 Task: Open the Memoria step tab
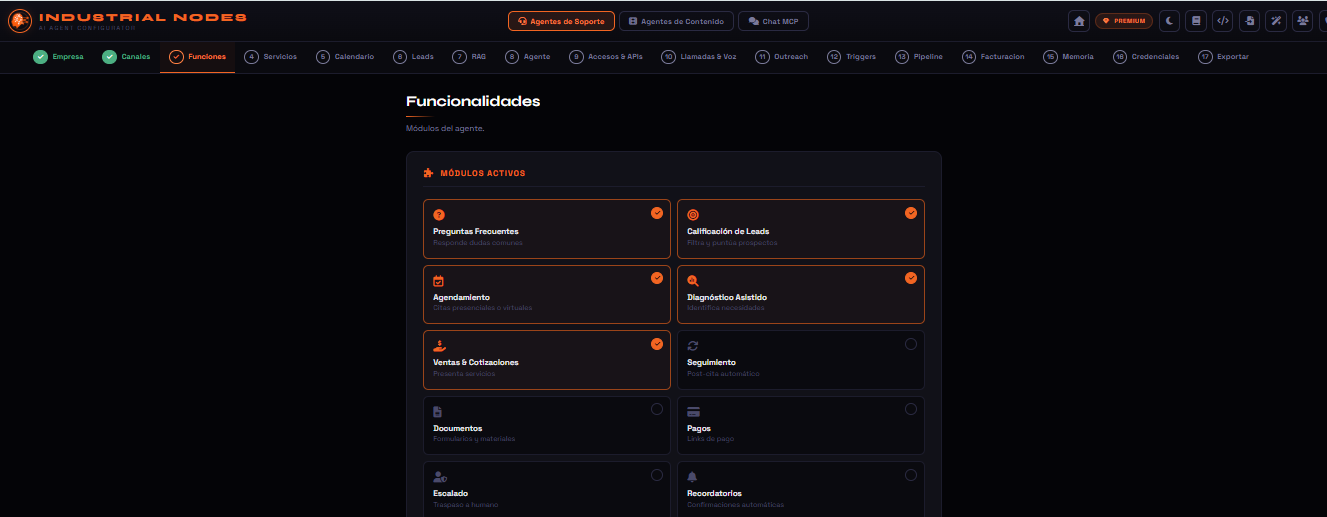(1068, 57)
